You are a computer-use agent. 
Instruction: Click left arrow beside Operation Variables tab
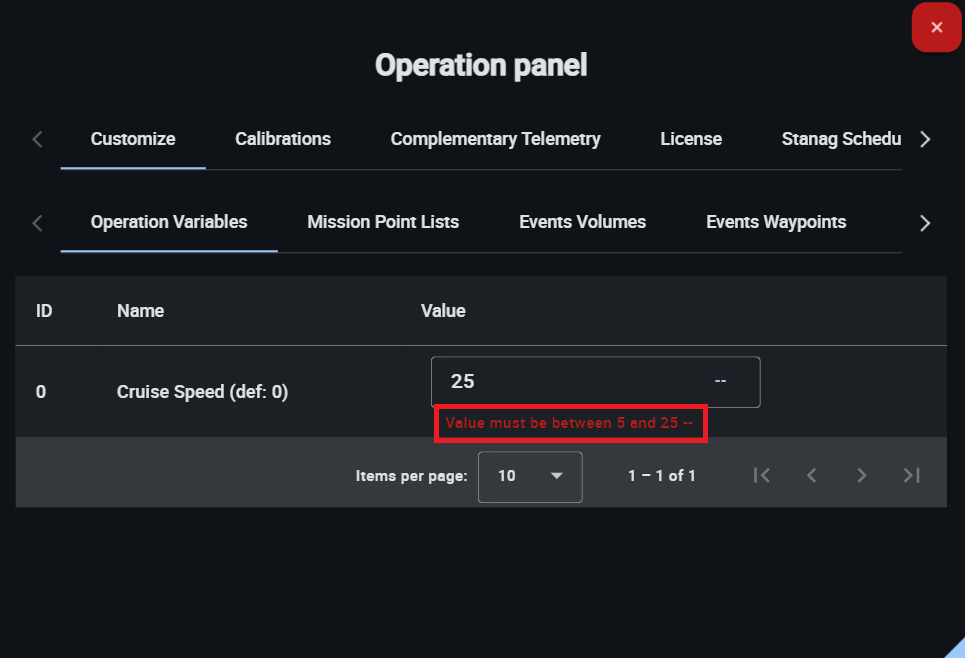pyautogui.click(x=38, y=222)
